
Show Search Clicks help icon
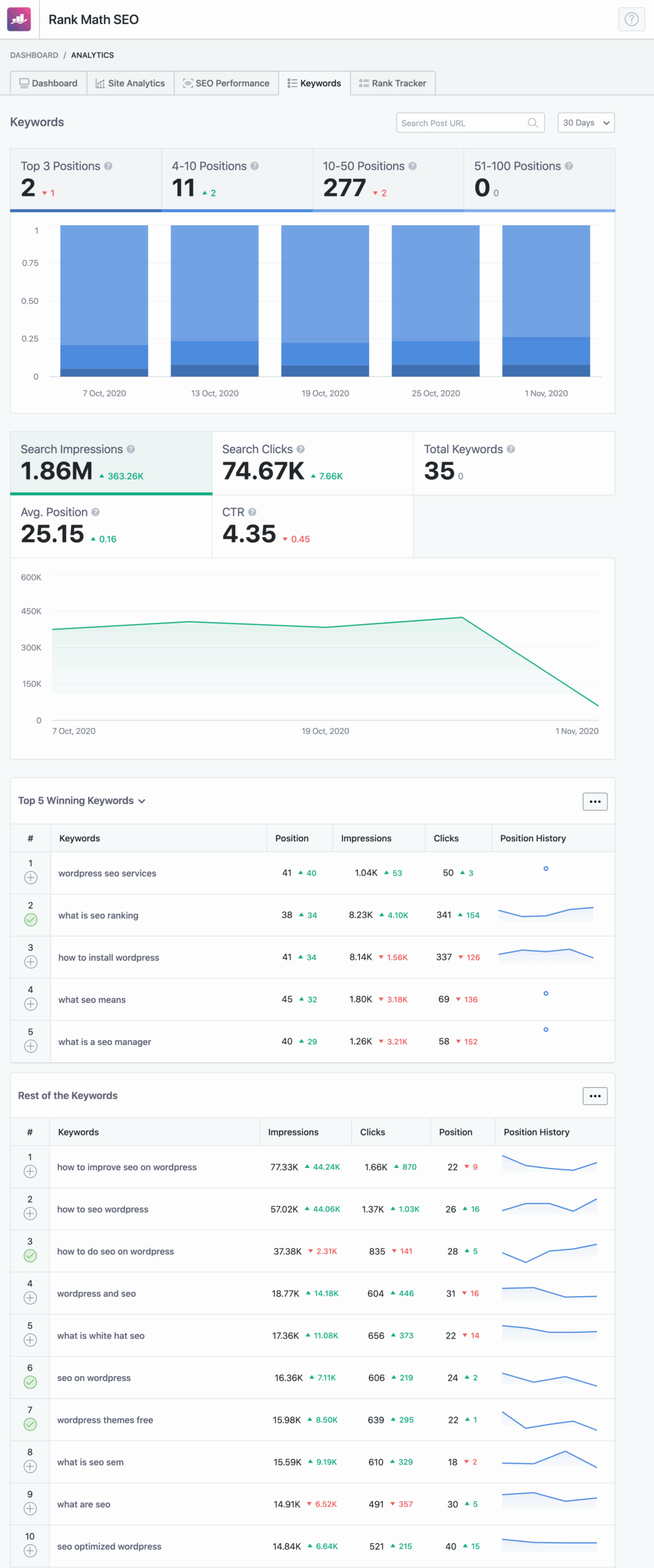(x=301, y=449)
